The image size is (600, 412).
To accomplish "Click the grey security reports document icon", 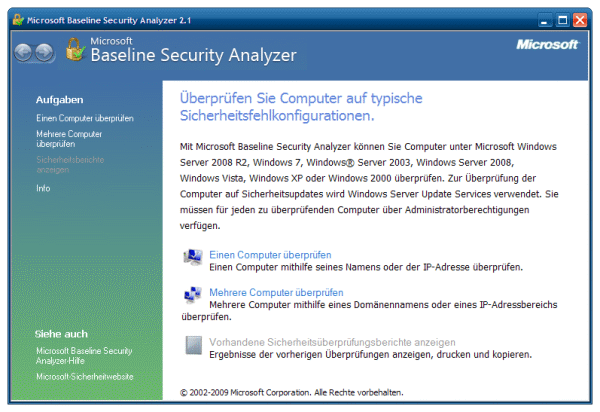I will click(x=193, y=346).
